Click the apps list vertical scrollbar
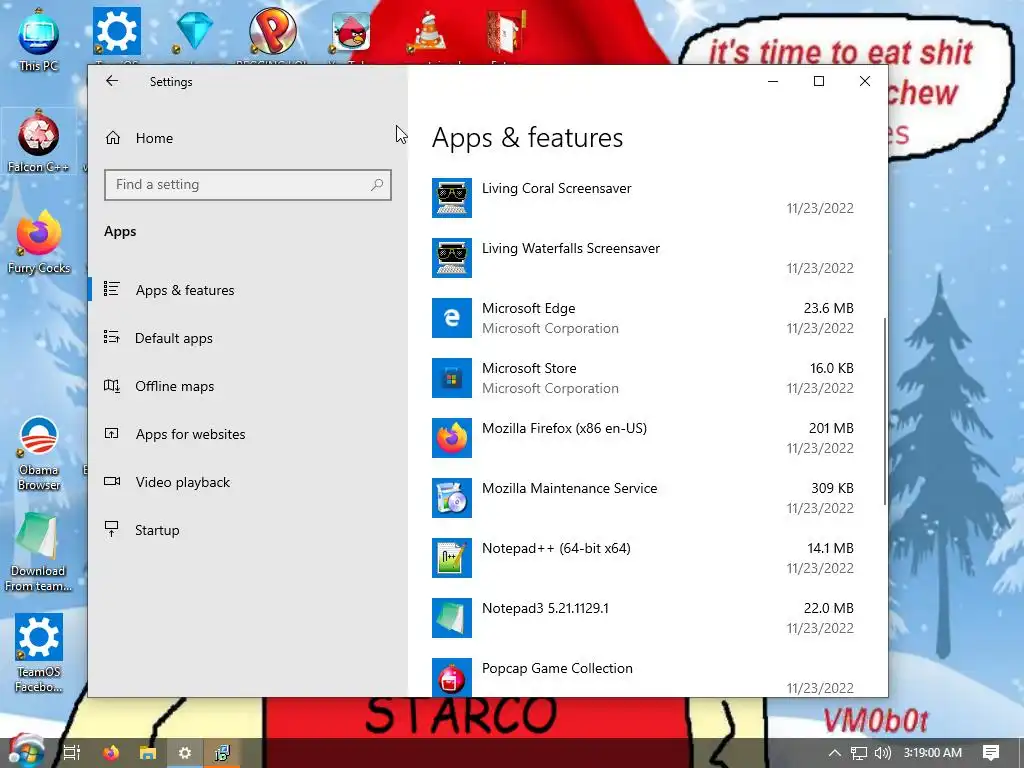Screen dimensions: 1024x768 (884, 411)
